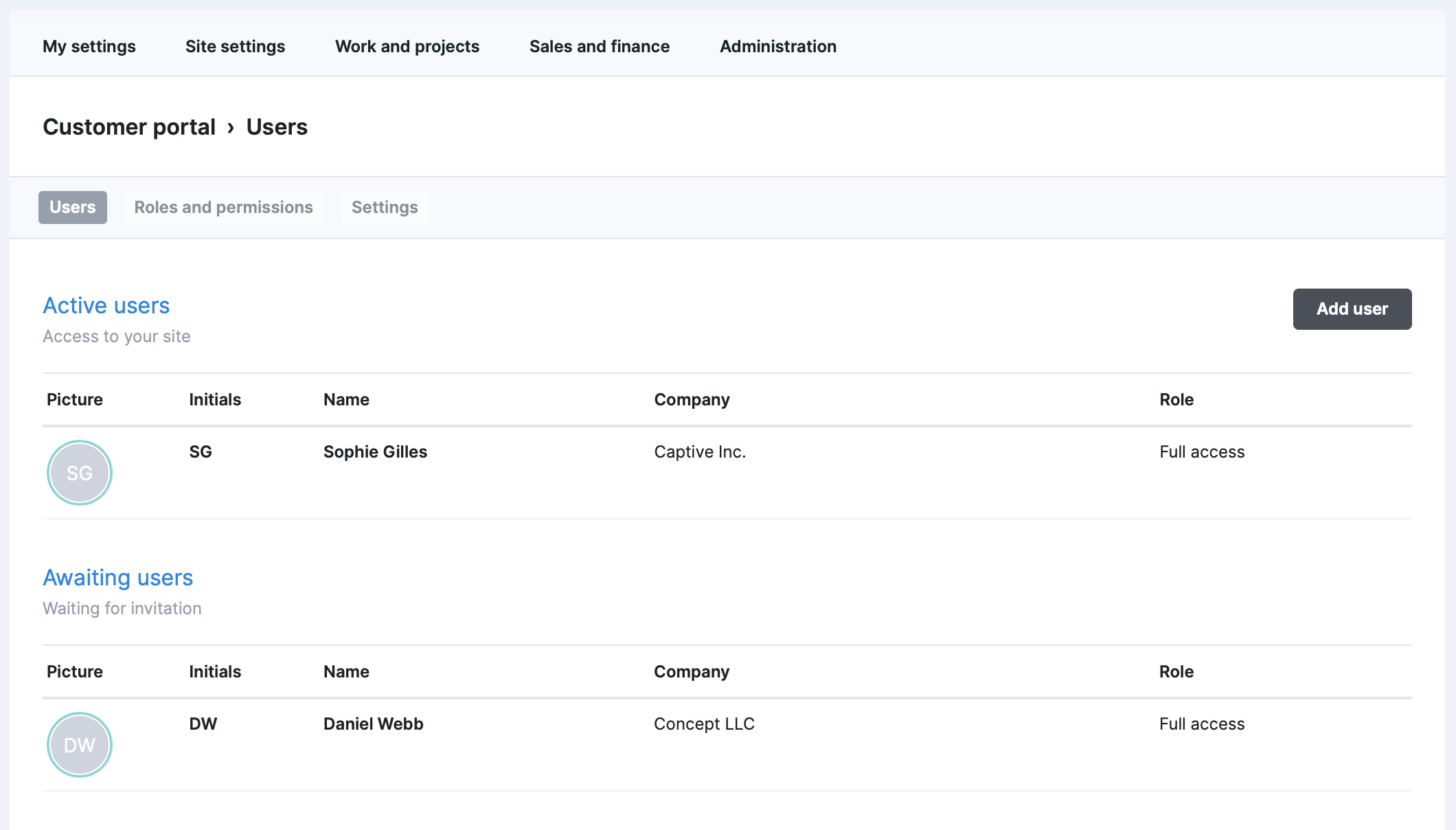Click Full access role for Sophie Gilles
The width and height of the screenshot is (1456, 830).
1202,451
